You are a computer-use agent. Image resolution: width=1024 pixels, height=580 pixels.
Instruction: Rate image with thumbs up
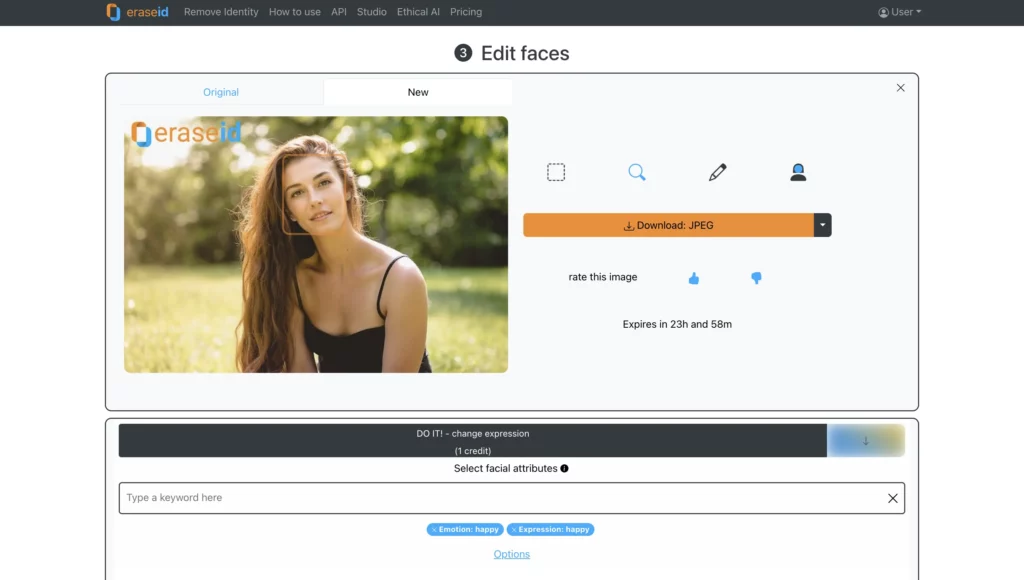coord(694,278)
